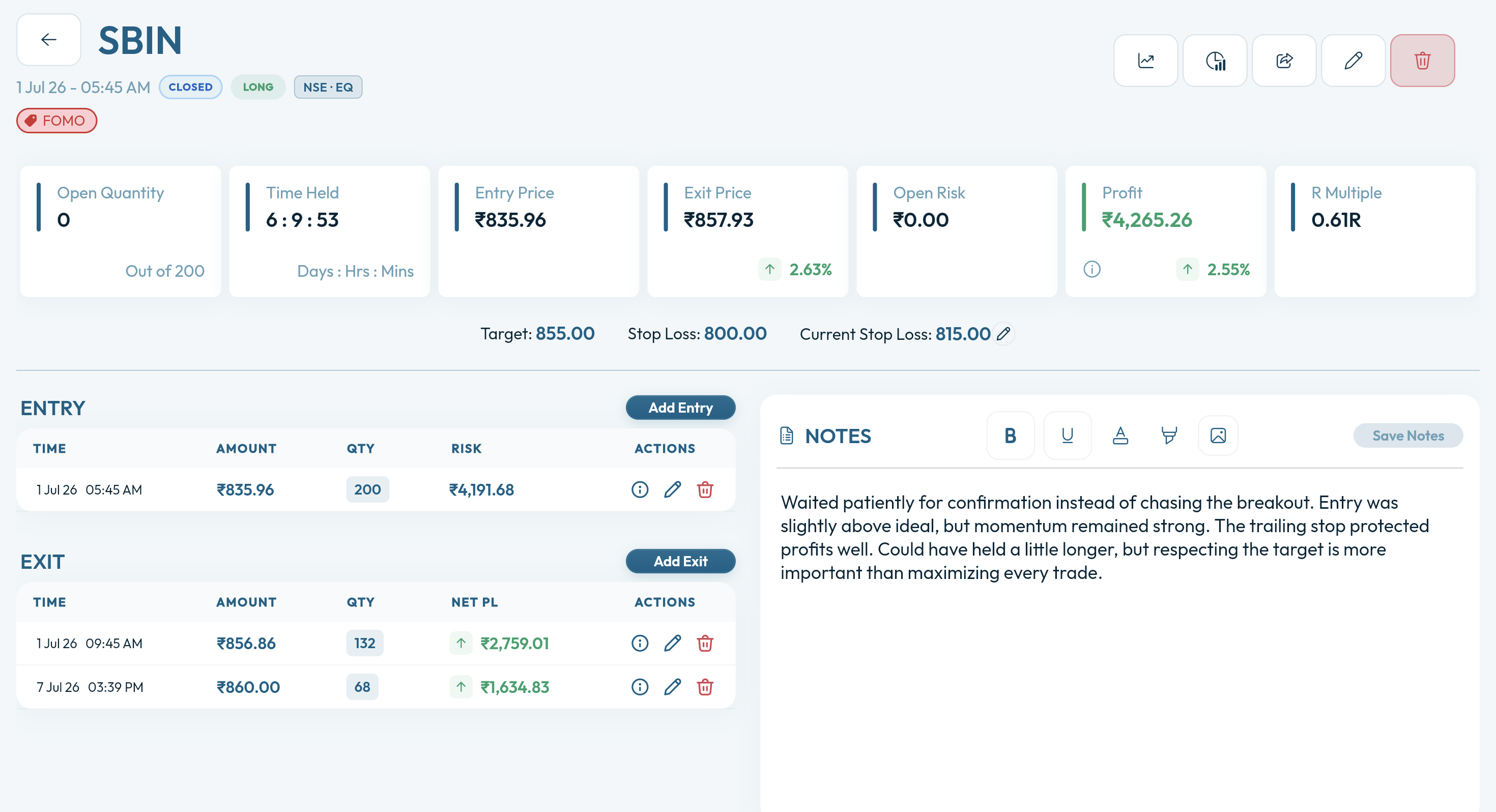The image size is (1496, 812).
Task: Delete the ₹835.96 entry row
Action: [x=705, y=489]
